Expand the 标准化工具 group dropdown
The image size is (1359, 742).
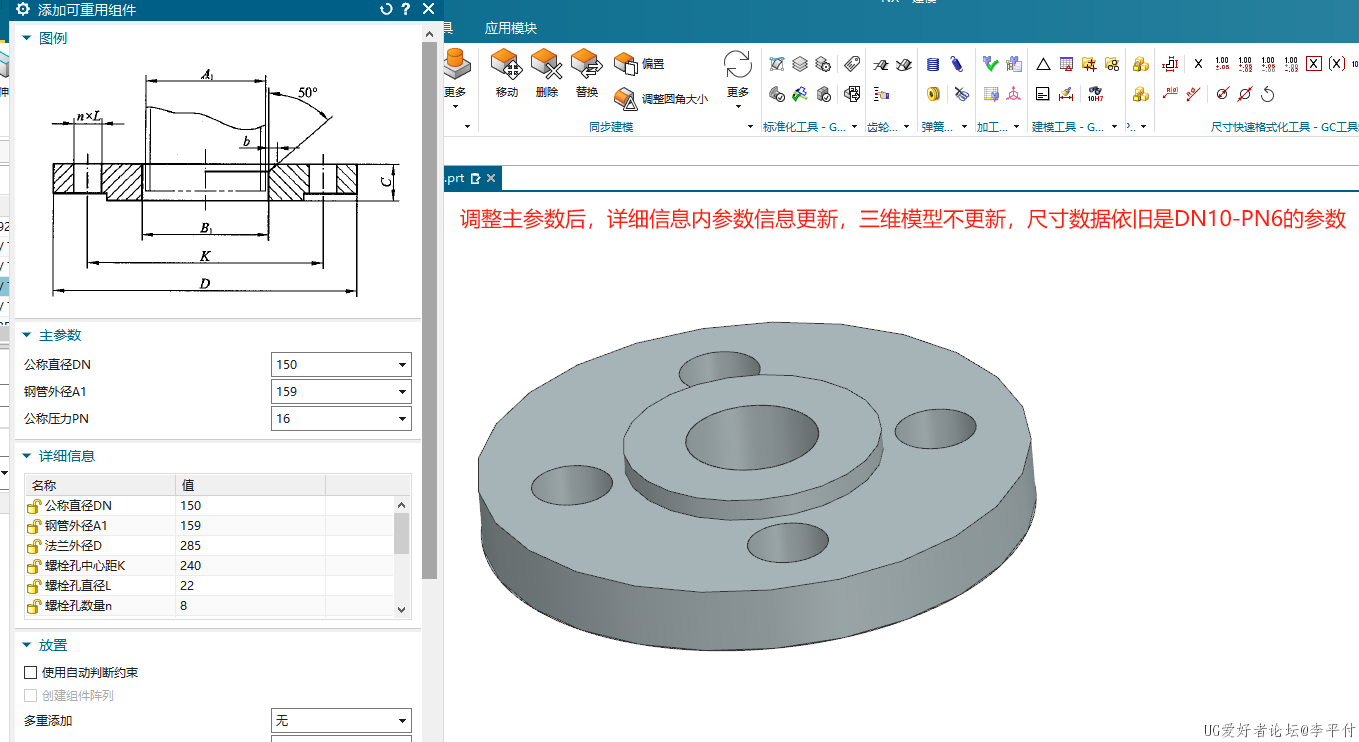855,127
